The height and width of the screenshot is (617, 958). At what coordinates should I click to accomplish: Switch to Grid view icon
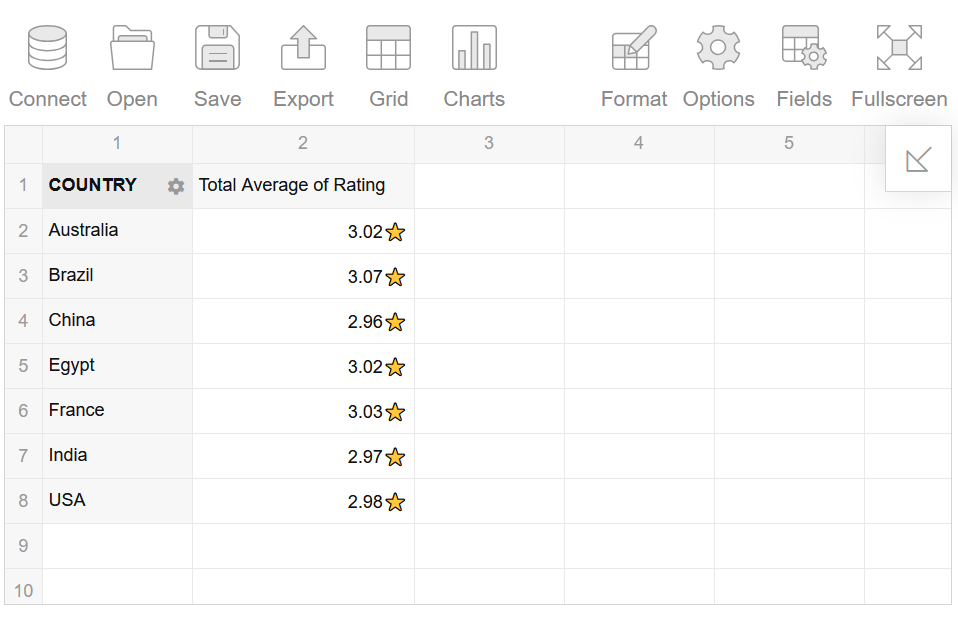coord(388,47)
